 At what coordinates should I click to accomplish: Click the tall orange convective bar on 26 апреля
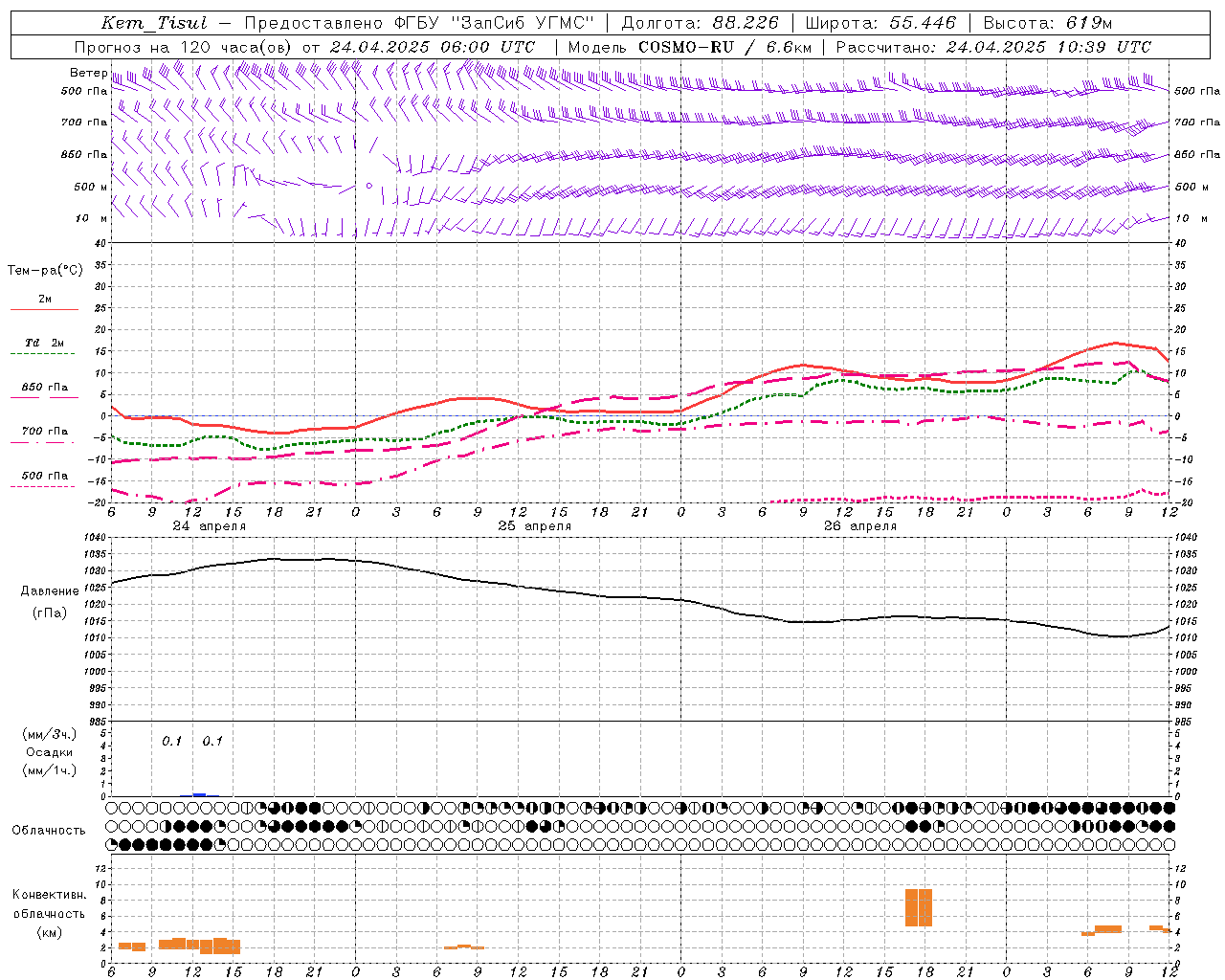(x=919, y=907)
